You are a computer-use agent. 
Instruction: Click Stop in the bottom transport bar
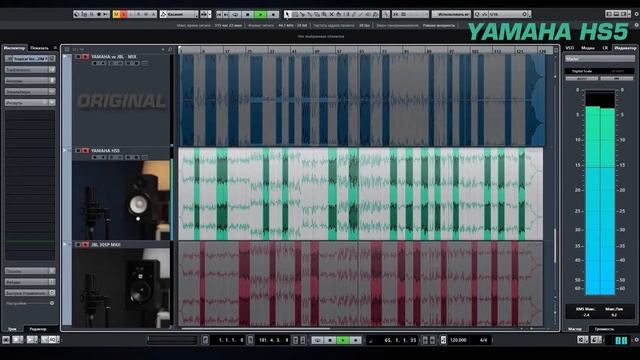tap(330, 340)
